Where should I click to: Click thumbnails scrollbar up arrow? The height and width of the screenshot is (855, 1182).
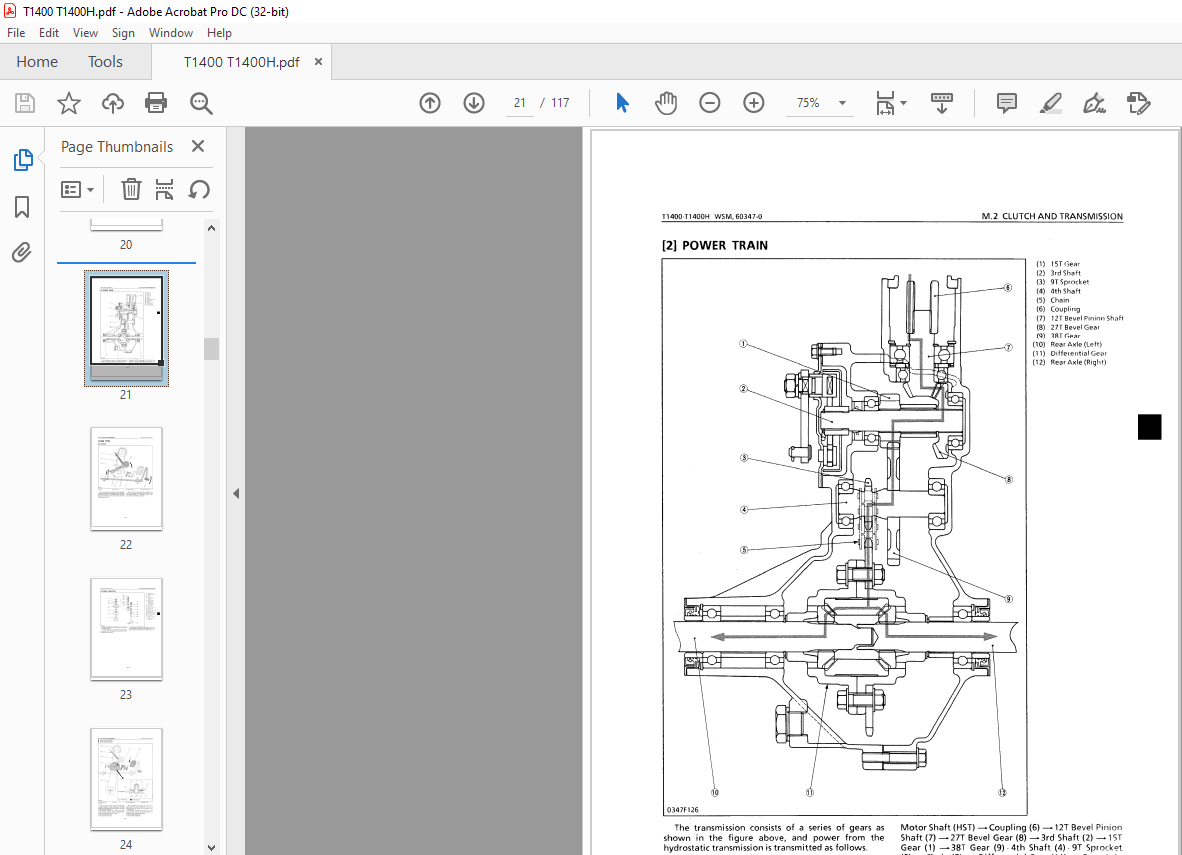point(211,228)
